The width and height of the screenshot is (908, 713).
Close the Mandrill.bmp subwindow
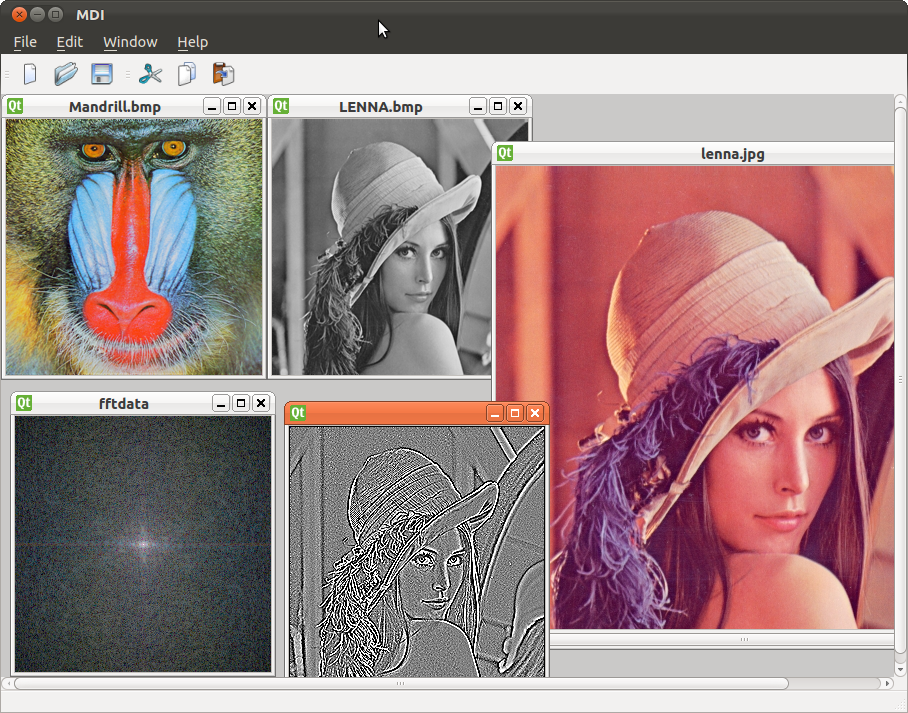point(252,107)
